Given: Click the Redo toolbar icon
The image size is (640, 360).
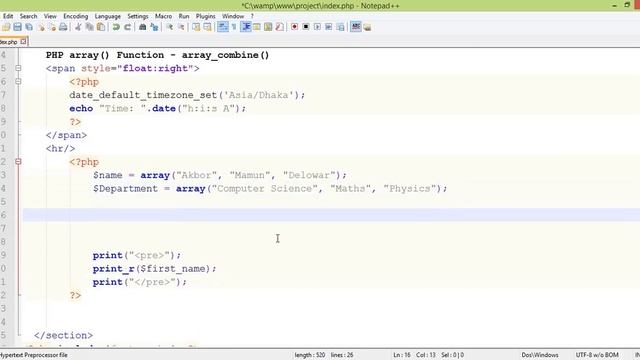Looking at the screenshot, I should point(127,27).
